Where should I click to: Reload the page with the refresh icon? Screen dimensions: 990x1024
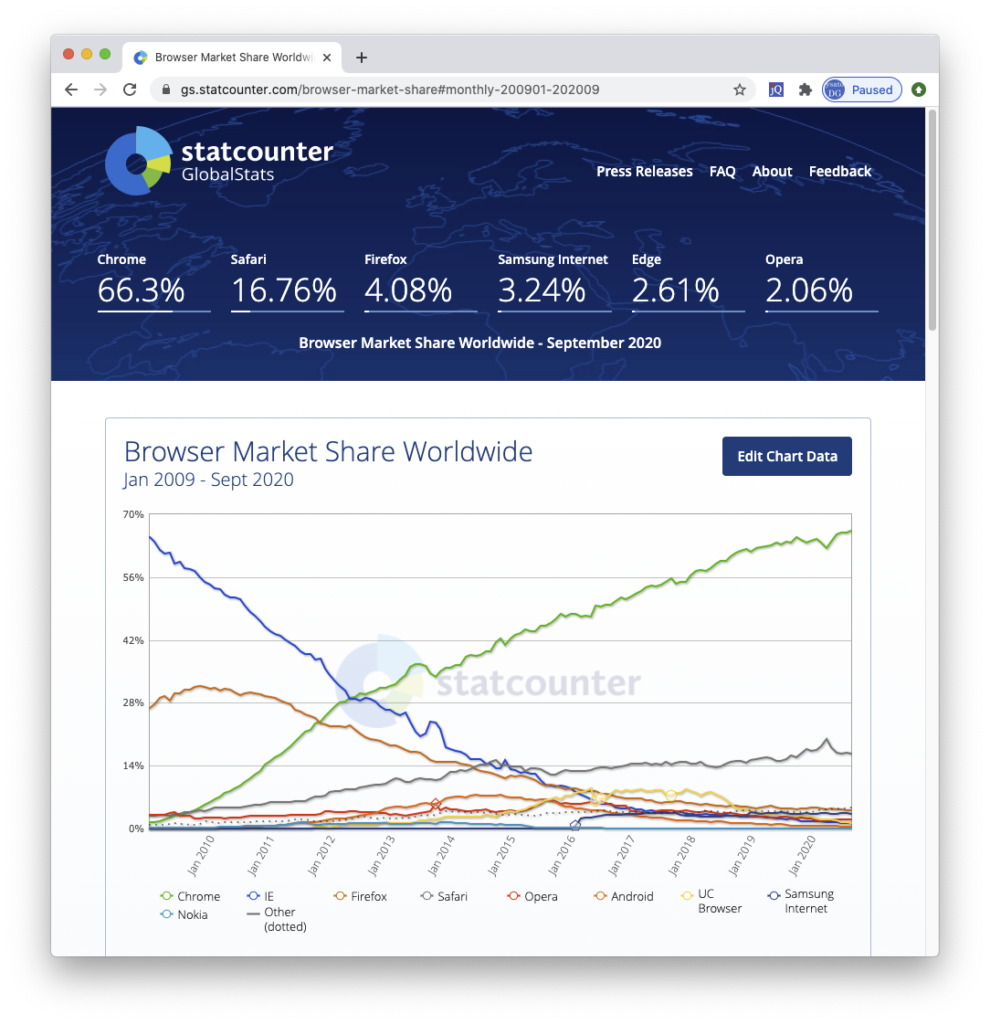[x=130, y=90]
